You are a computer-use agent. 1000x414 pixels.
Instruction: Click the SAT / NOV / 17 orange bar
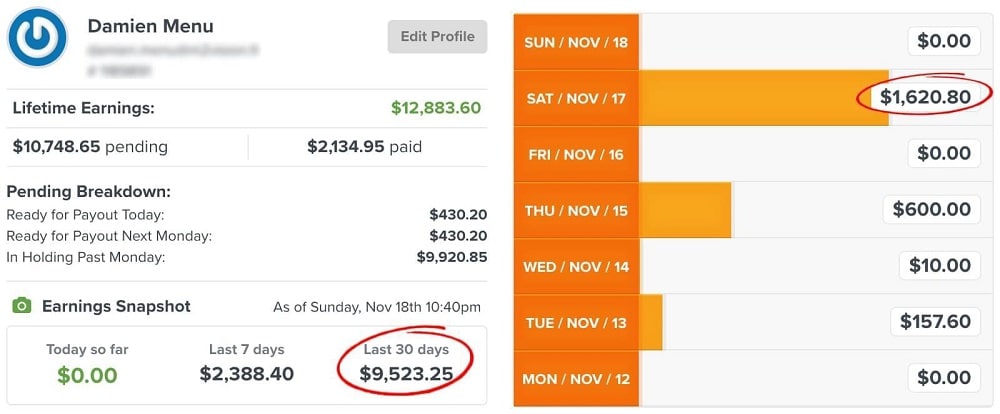(x=763, y=98)
